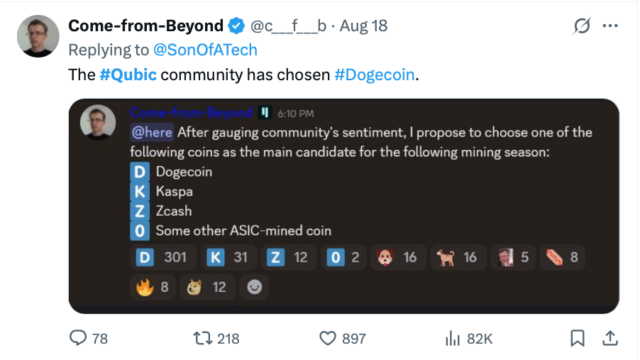Image resolution: width=640 pixels, height=360 pixels.
Task: Open the Aug 18 tweet timestamp
Action: 363,26
